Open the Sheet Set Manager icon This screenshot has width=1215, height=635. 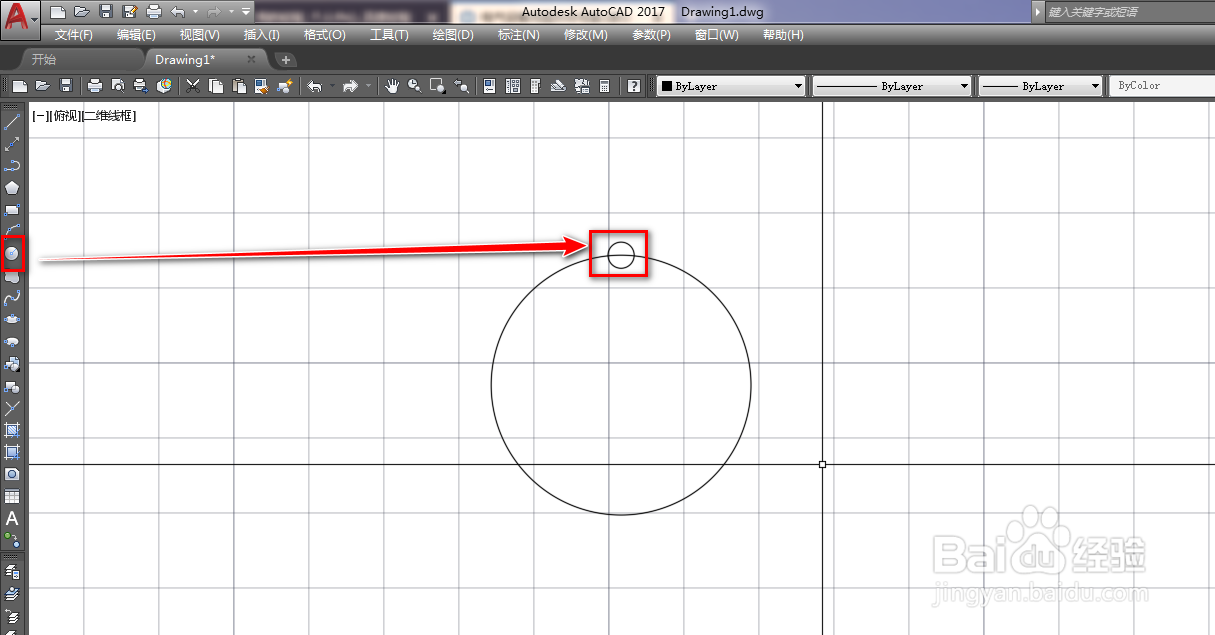[559, 86]
